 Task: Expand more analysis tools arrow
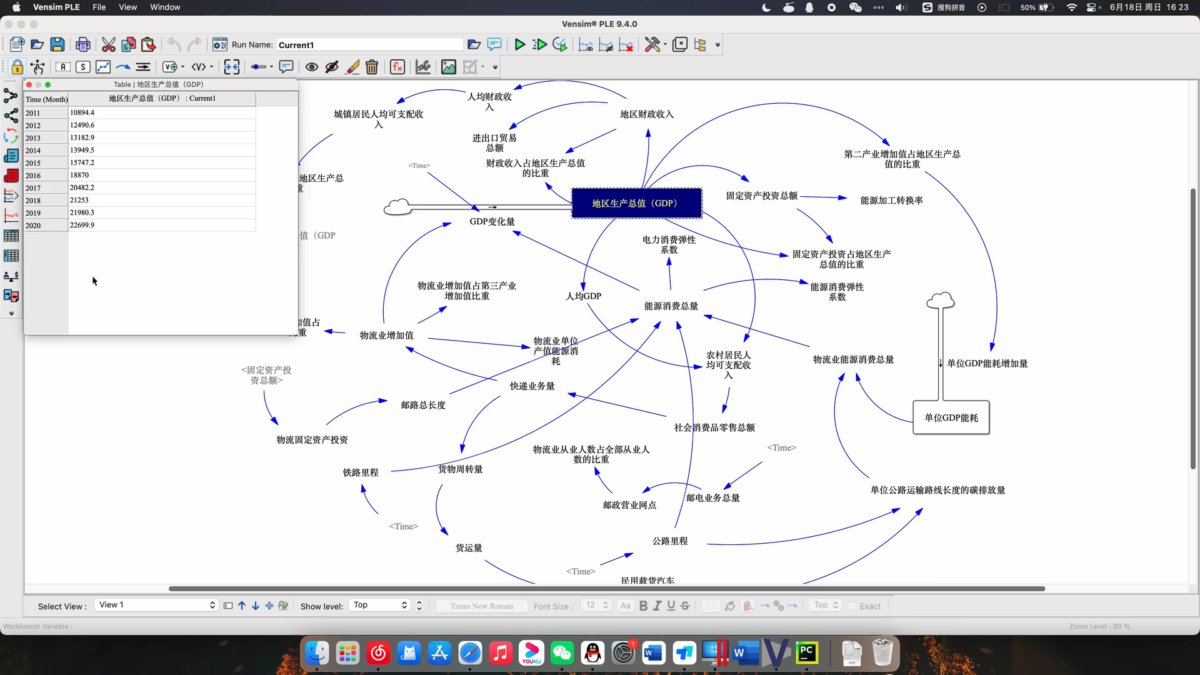pyautogui.click(x=11, y=313)
